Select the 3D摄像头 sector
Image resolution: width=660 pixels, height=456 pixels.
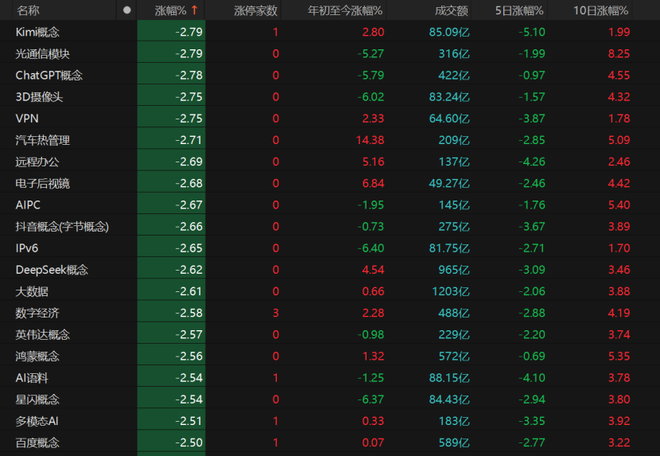point(39,97)
